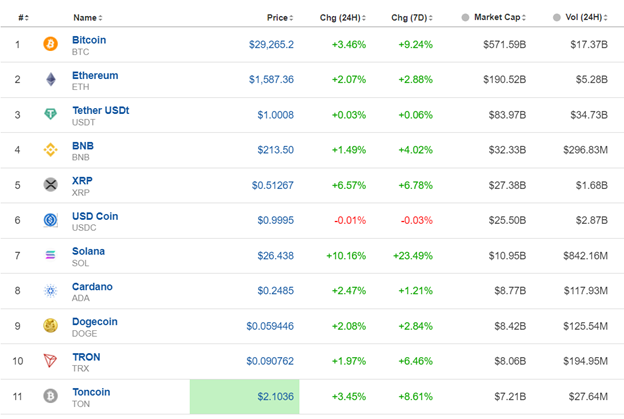
Task: Select the BTC ticker text
Action: (80, 52)
